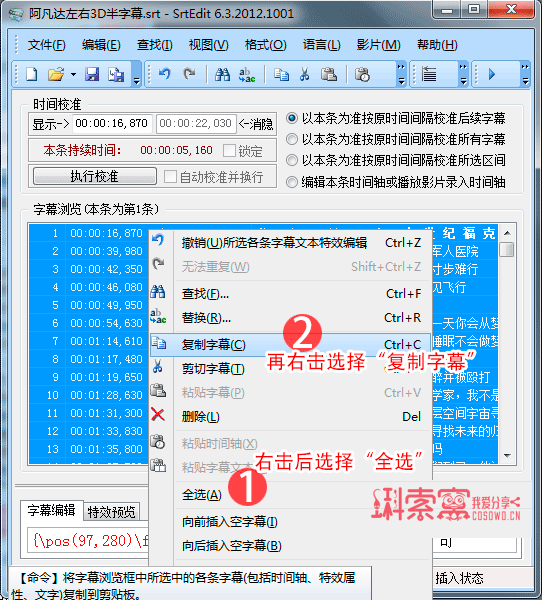Check 自动校准并换行 option
This screenshot has width=542, height=600.
170,177
